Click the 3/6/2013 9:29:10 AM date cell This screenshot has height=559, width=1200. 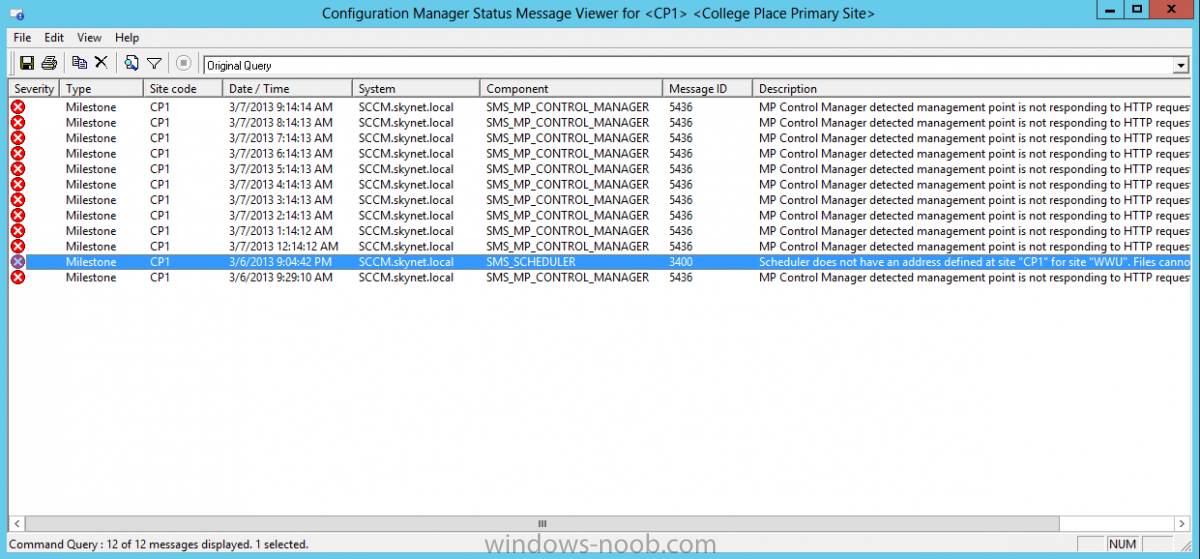[x=281, y=278]
